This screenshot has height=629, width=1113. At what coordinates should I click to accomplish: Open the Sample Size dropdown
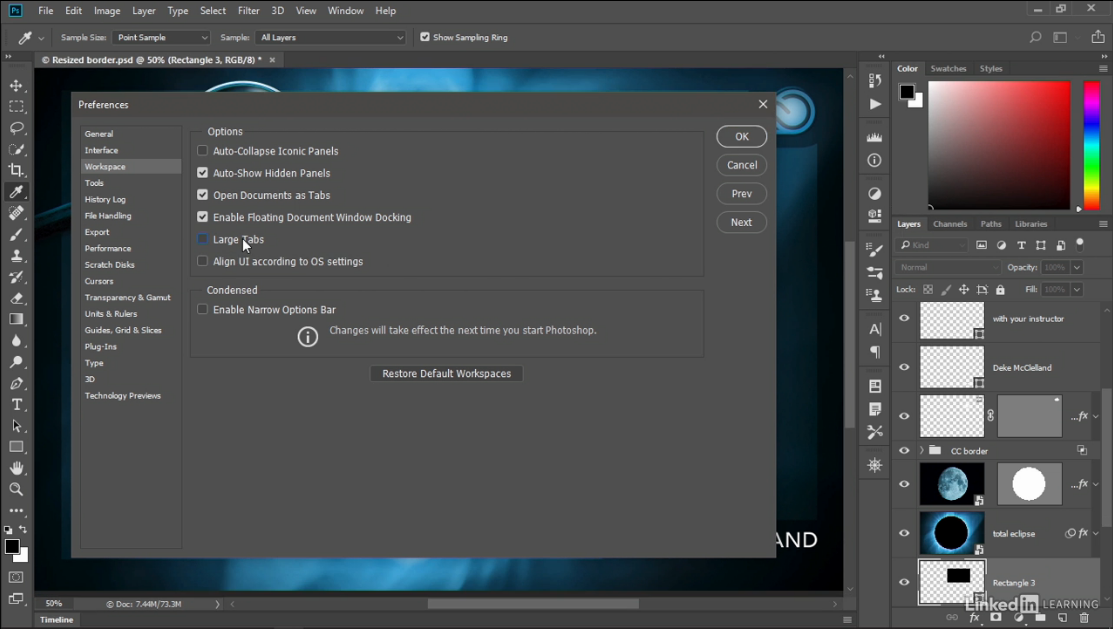click(162, 38)
